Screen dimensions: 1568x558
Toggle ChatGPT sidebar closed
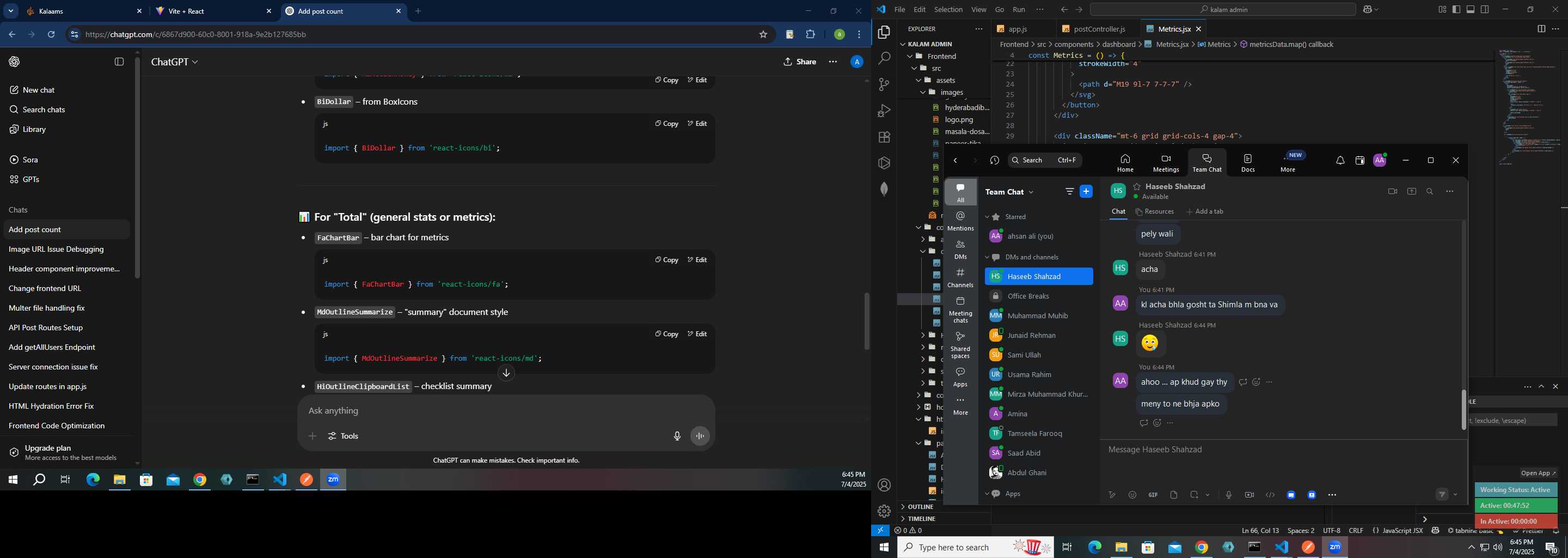point(119,62)
